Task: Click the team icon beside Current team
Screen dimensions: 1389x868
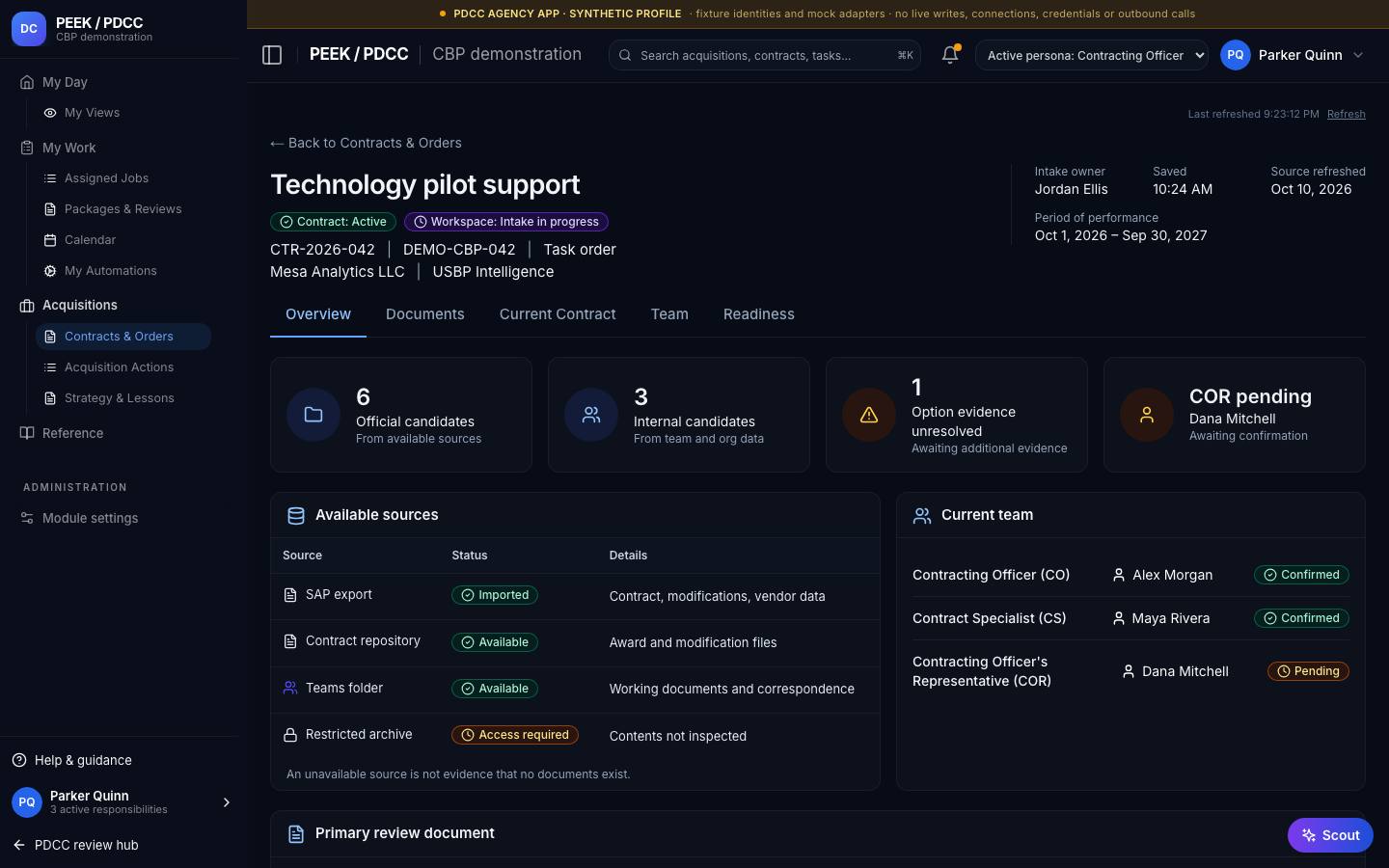Action: [922, 516]
